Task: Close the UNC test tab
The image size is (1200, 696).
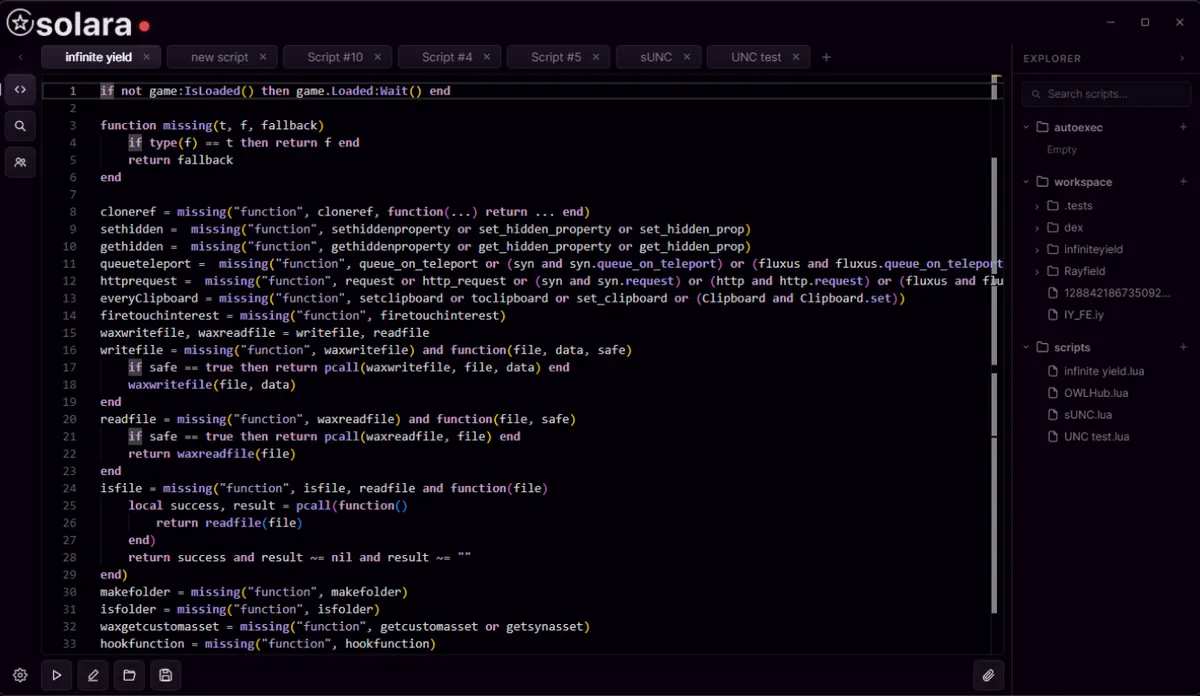Action: (796, 57)
